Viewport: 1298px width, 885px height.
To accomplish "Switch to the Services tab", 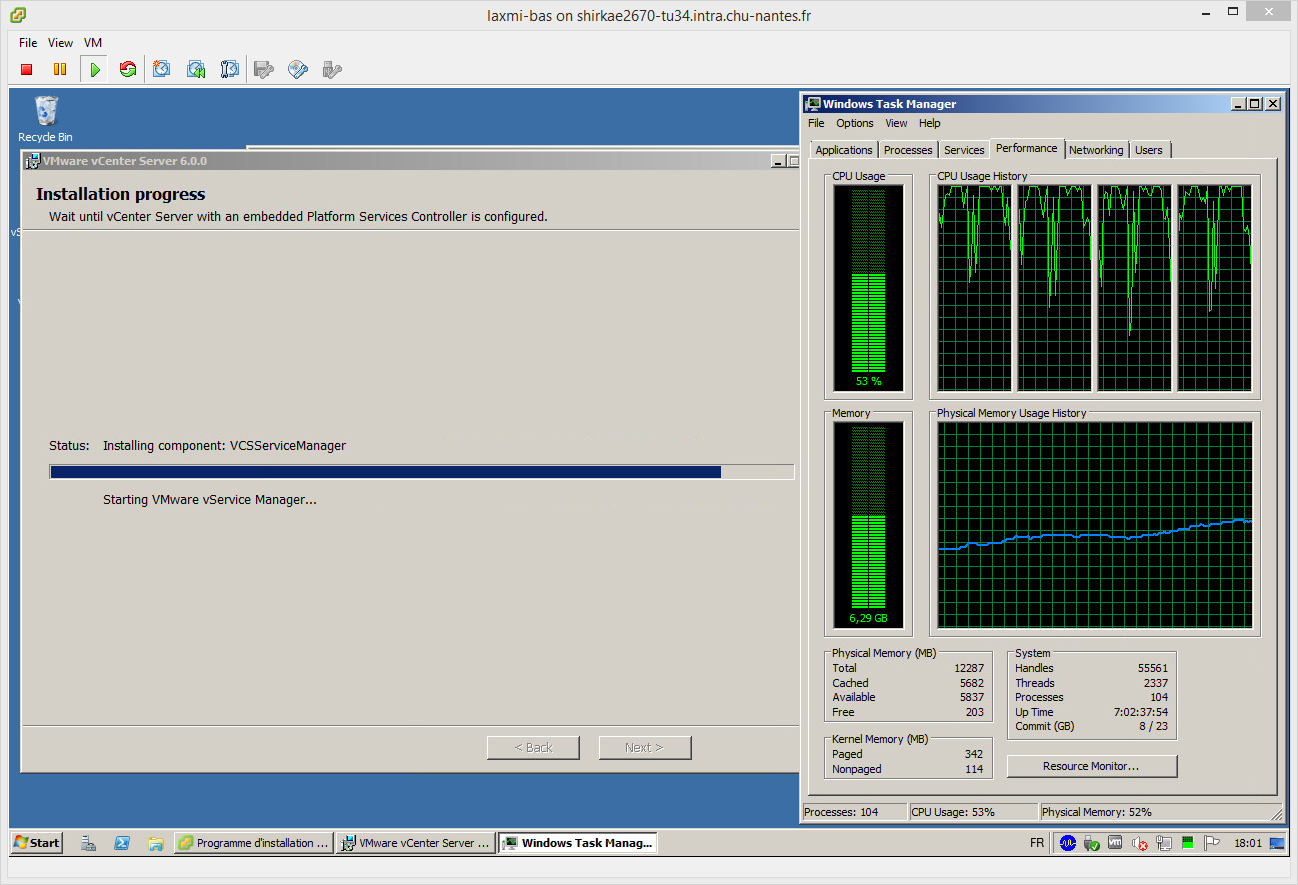I will pyautogui.click(x=964, y=150).
